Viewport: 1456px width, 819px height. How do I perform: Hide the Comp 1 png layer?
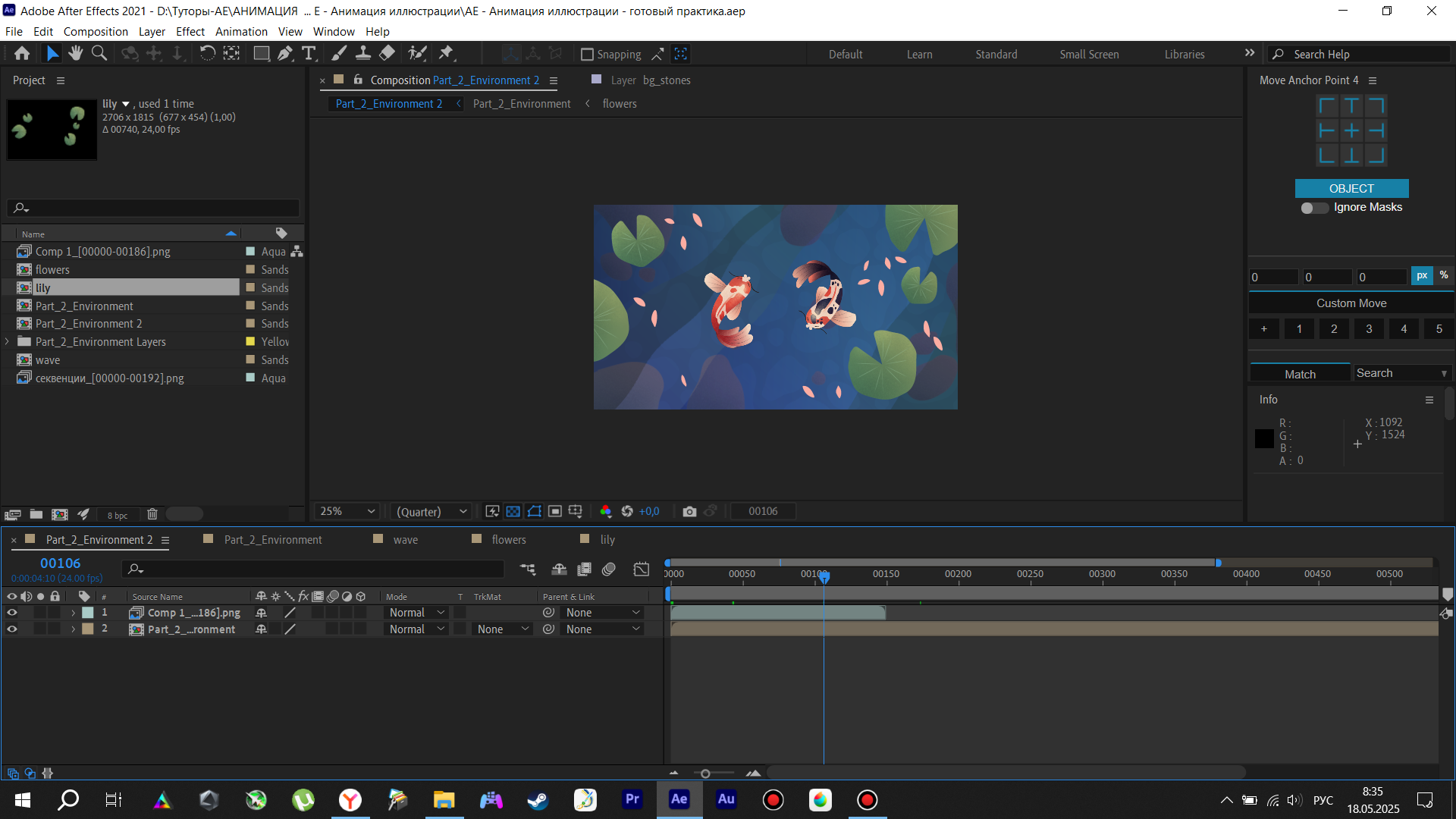pos(12,613)
